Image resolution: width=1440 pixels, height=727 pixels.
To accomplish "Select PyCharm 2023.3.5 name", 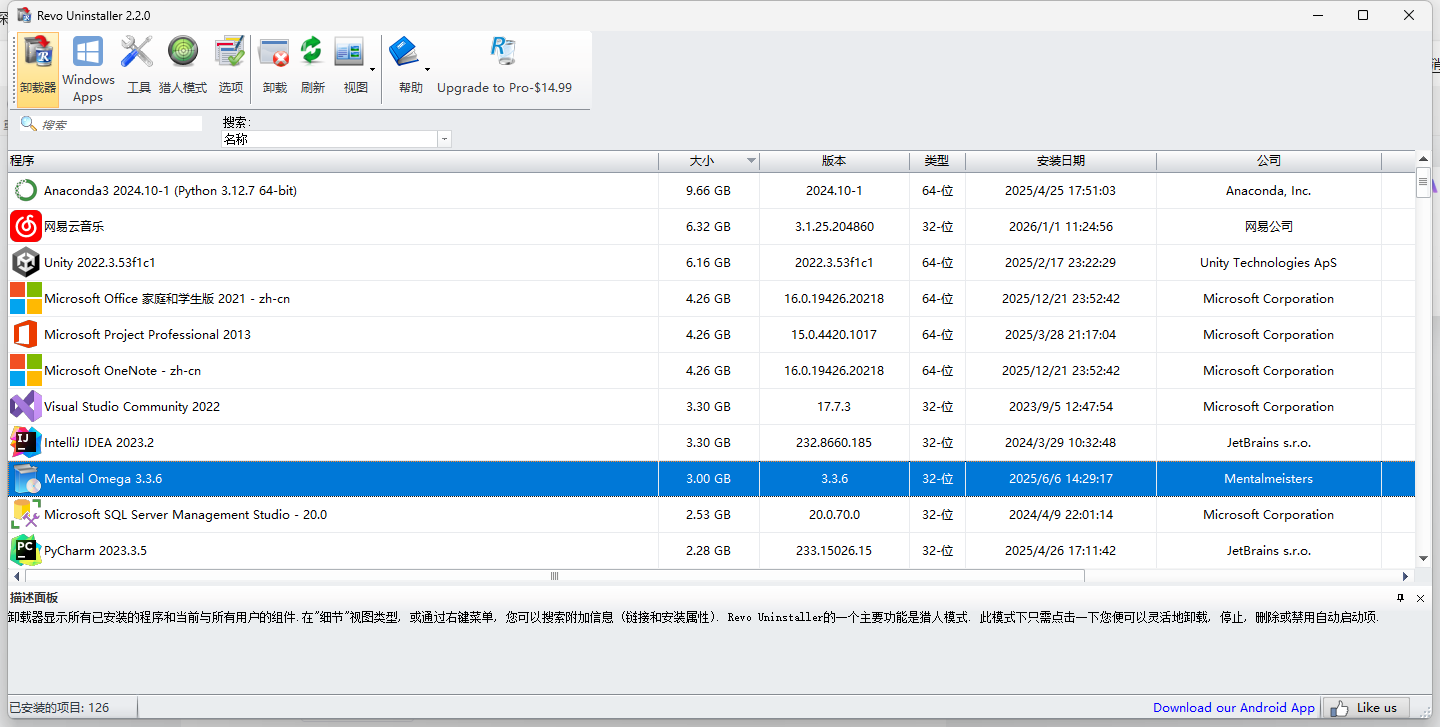I will tap(95, 550).
